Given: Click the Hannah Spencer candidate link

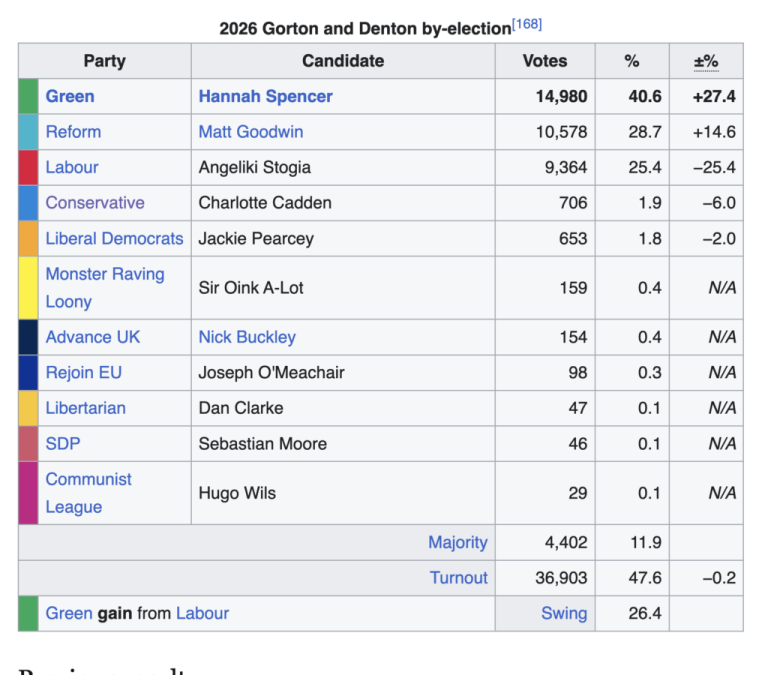Looking at the screenshot, I should (x=265, y=97).
